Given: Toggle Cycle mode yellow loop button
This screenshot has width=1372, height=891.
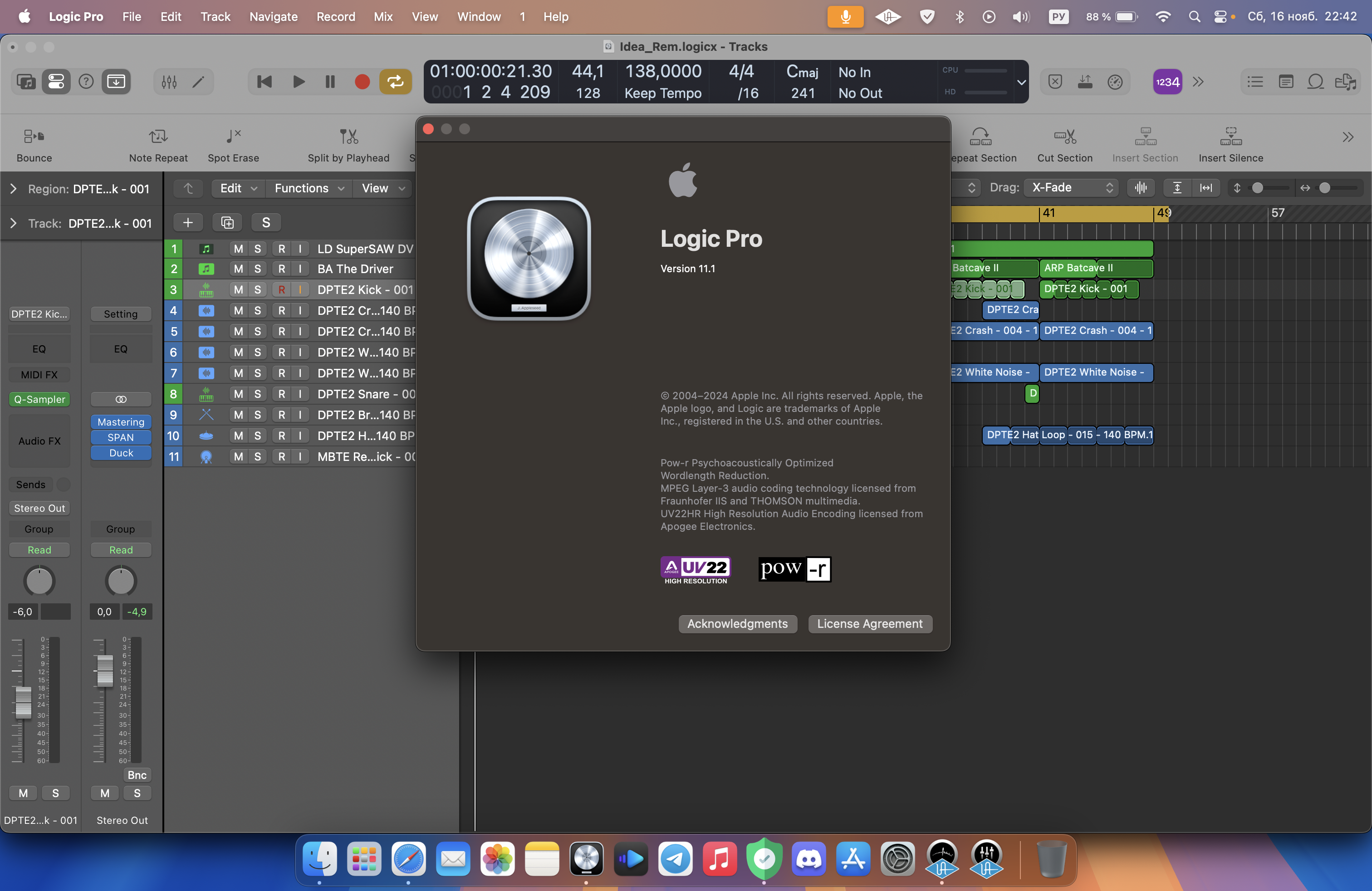Looking at the screenshot, I should pos(396,82).
